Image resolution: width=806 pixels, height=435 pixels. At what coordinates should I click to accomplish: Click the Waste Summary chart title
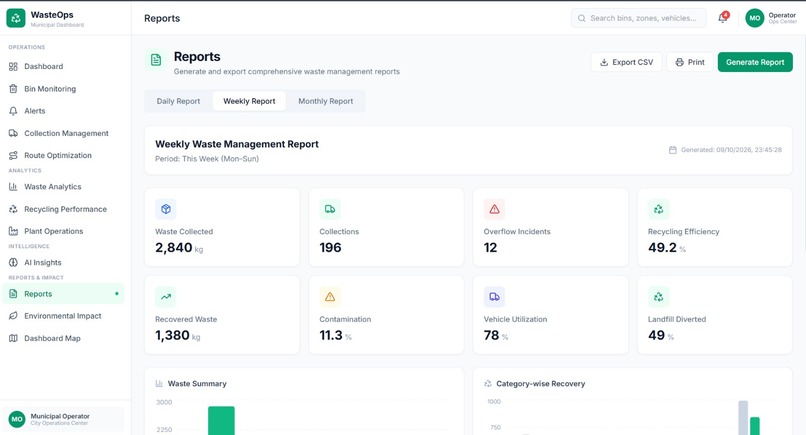pos(197,384)
